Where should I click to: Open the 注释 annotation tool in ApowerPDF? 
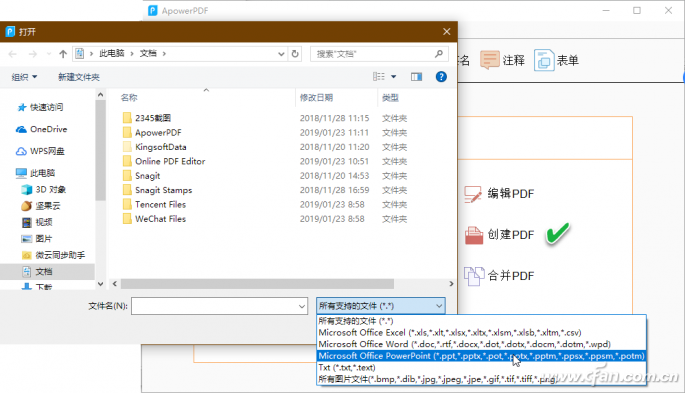coord(502,60)
